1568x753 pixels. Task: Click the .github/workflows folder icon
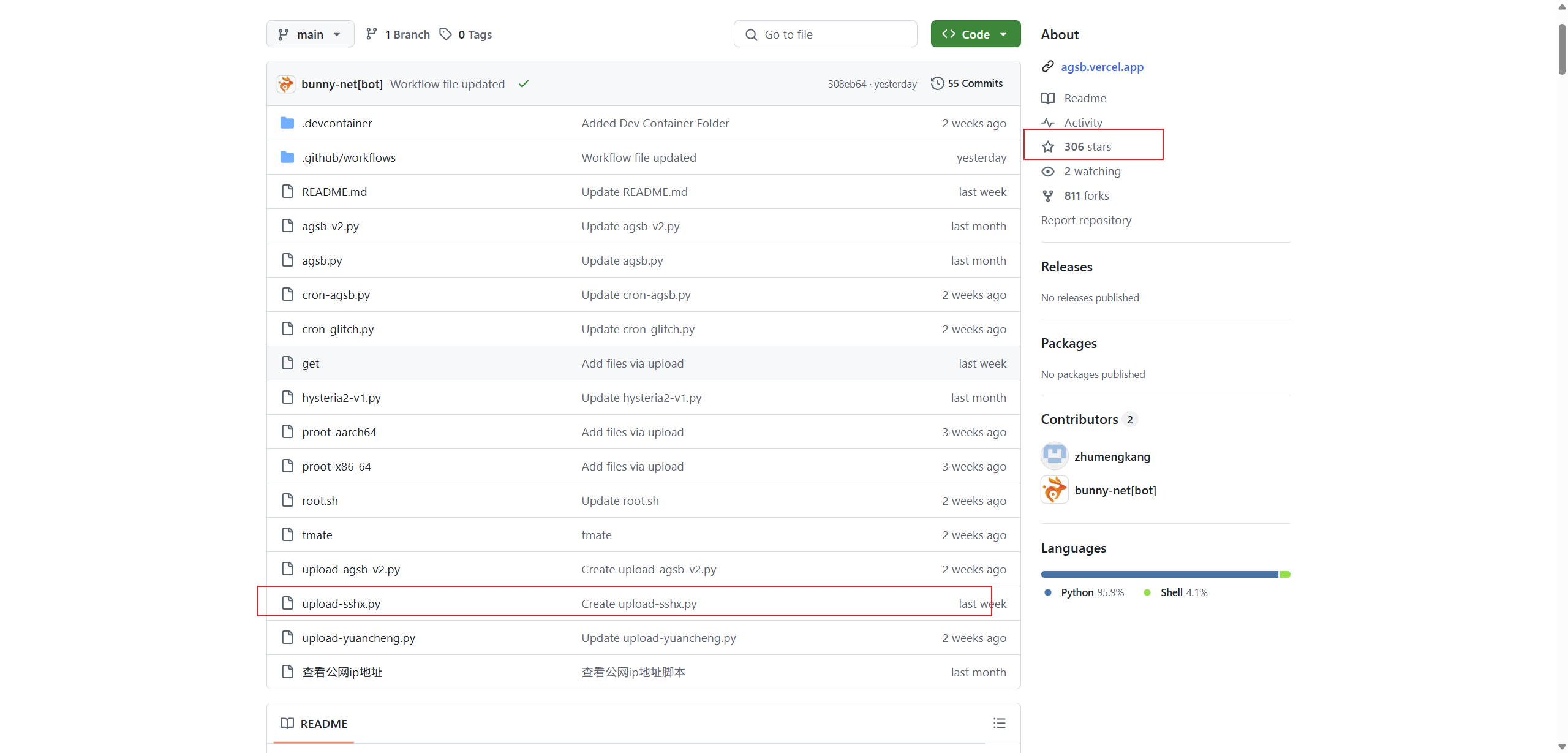287,157
